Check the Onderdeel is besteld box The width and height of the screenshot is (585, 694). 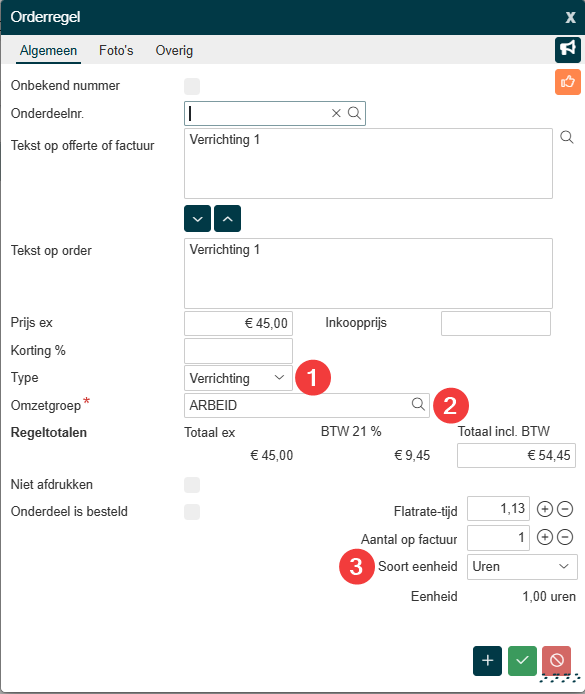(192, 512)
